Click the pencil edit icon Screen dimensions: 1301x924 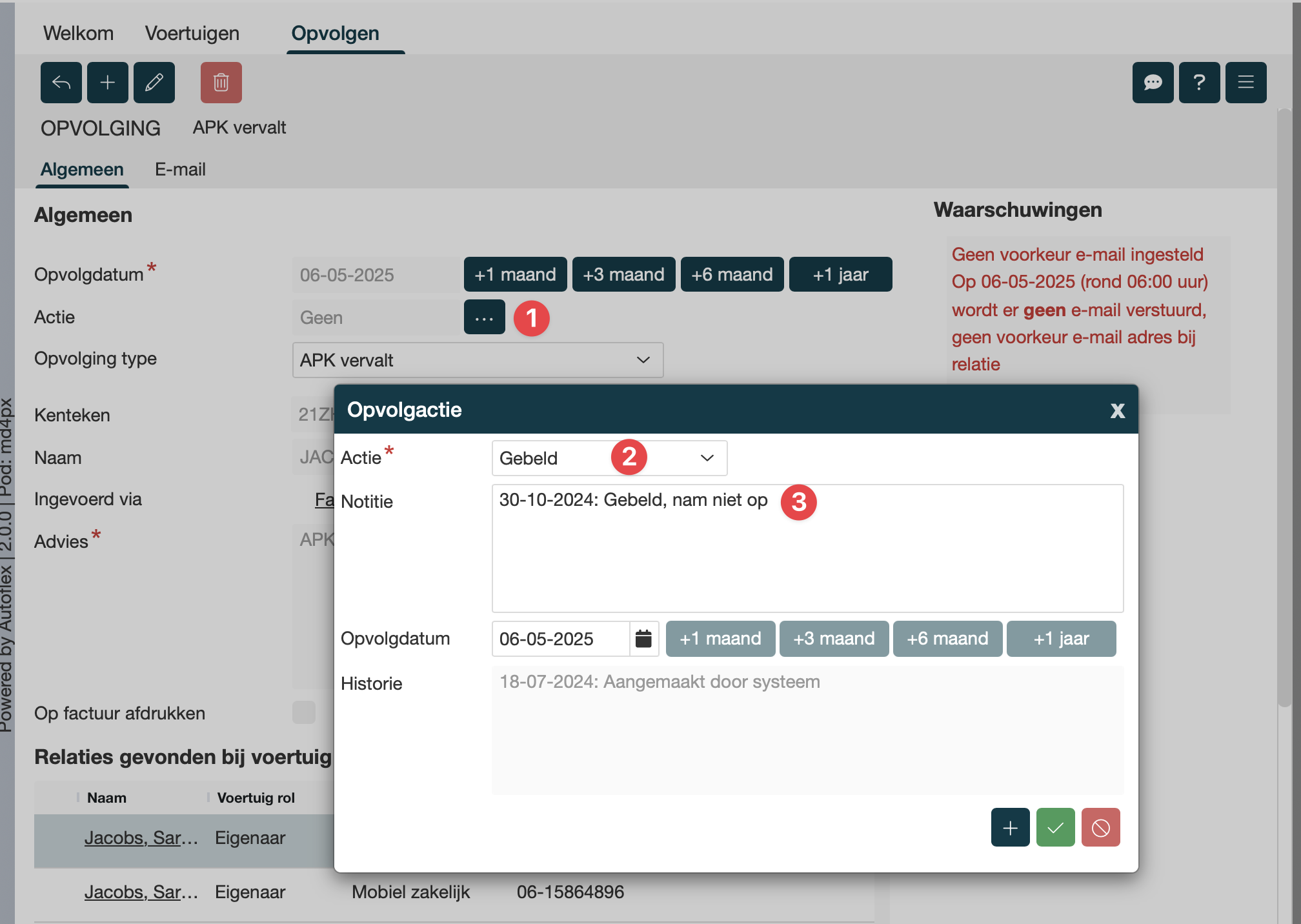154,83
